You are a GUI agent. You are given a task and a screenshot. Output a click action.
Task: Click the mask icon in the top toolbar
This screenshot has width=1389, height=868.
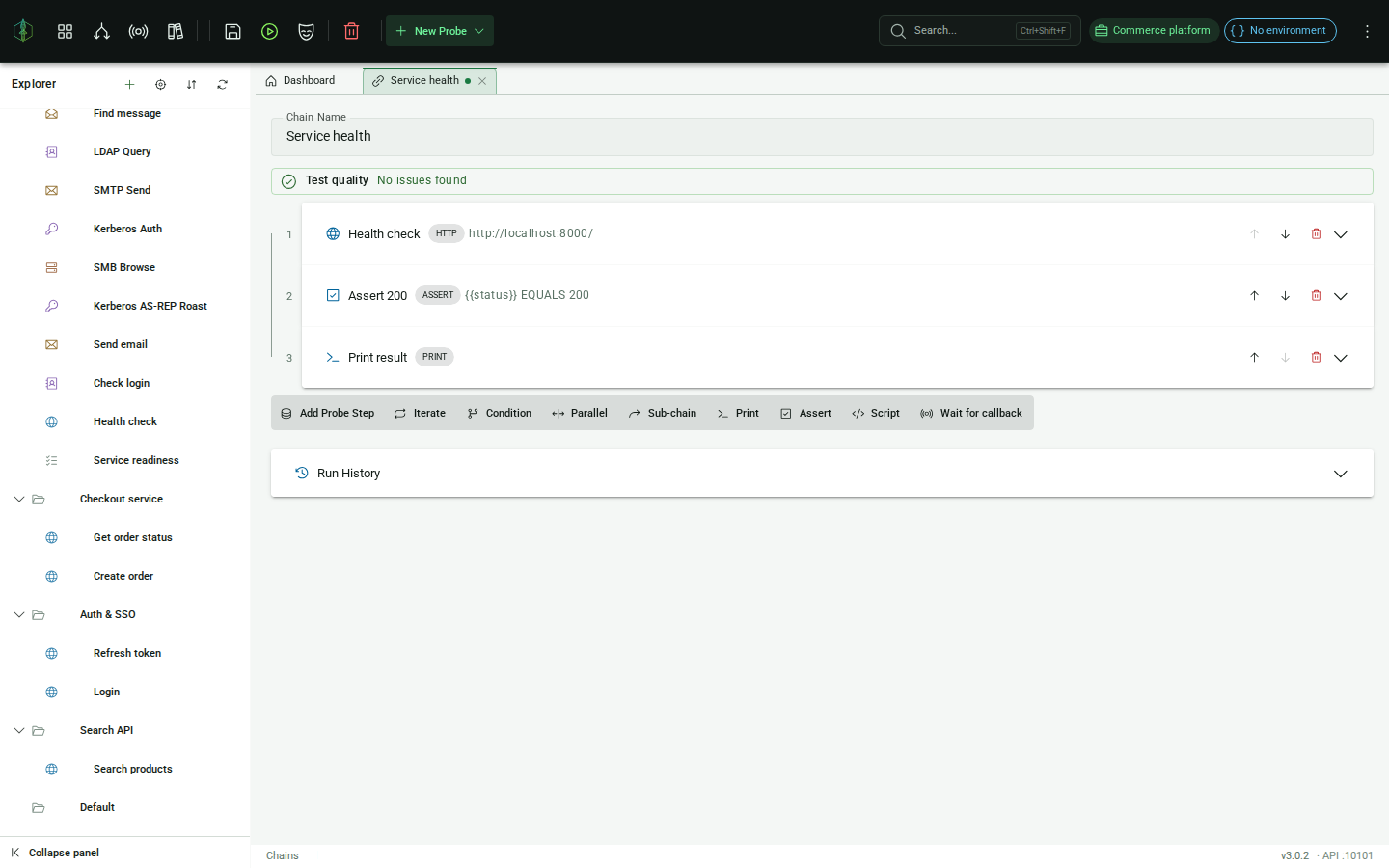point(306,31)
